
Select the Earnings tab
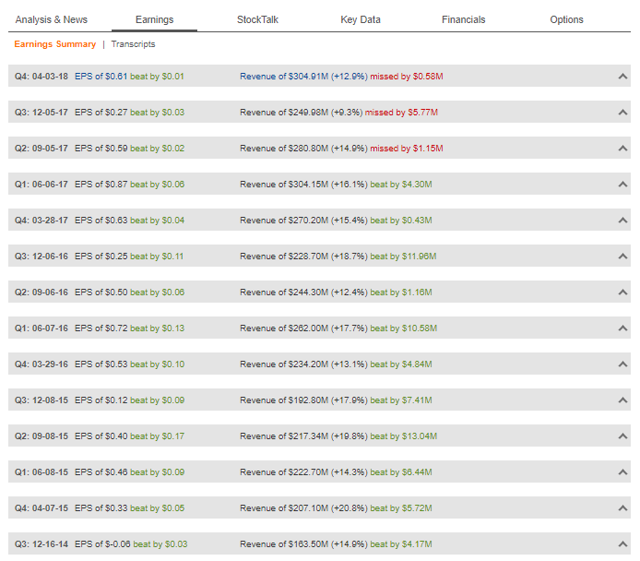coord(154,20)
